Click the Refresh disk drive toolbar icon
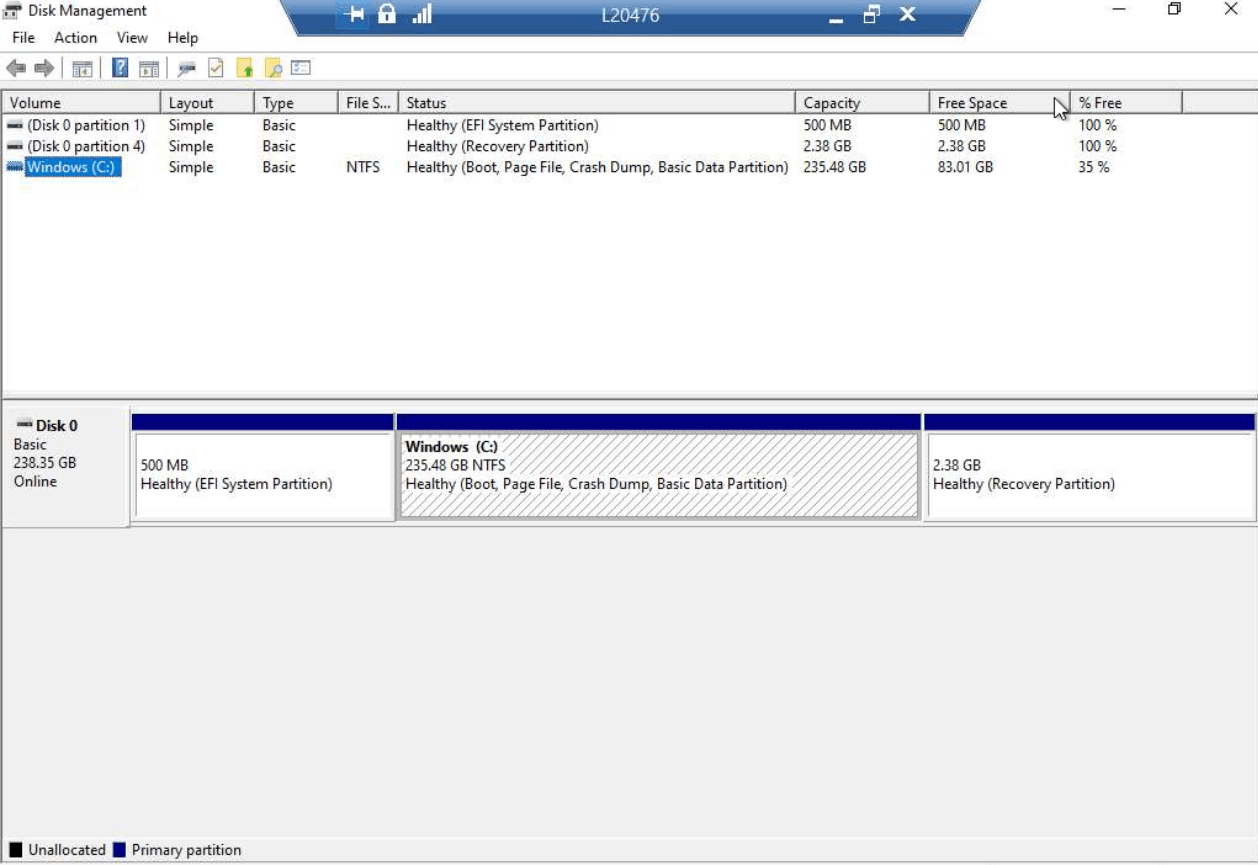 click(186, 68)
